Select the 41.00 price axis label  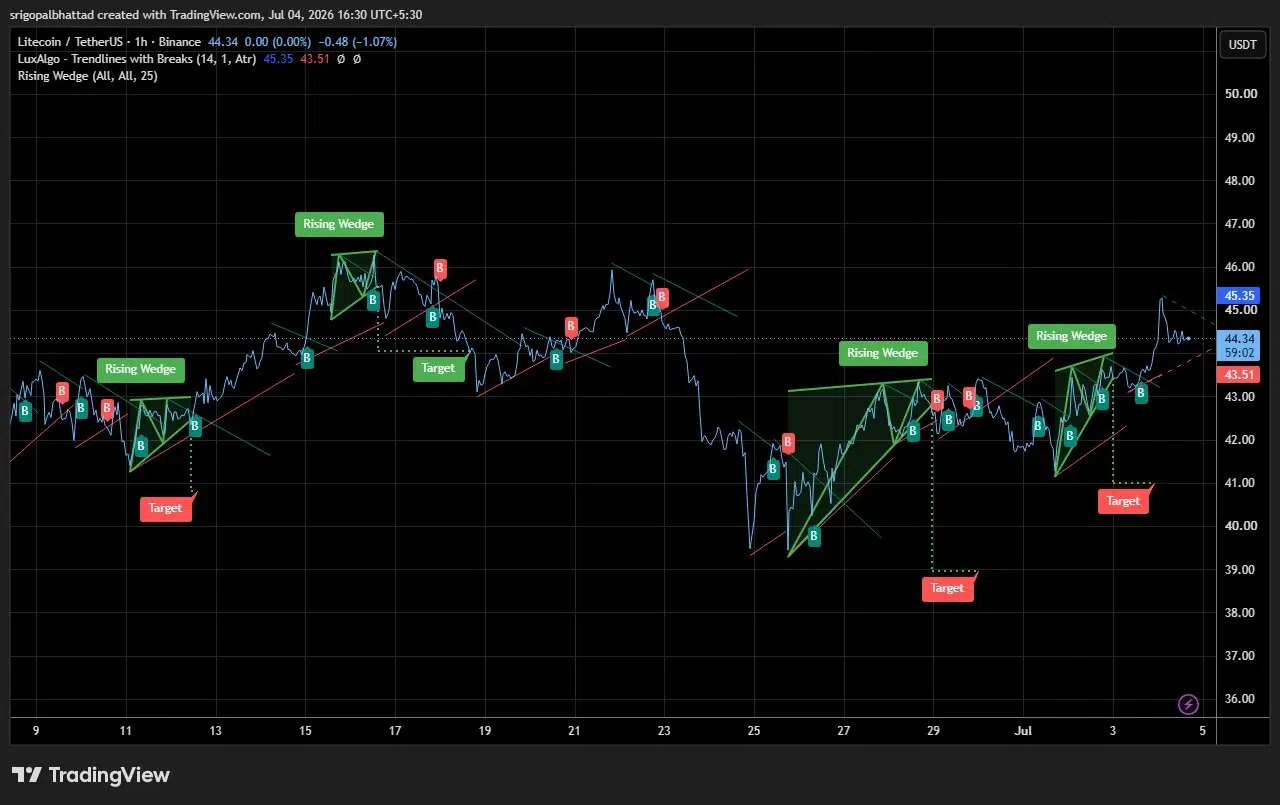click(x=1241, y=483)
